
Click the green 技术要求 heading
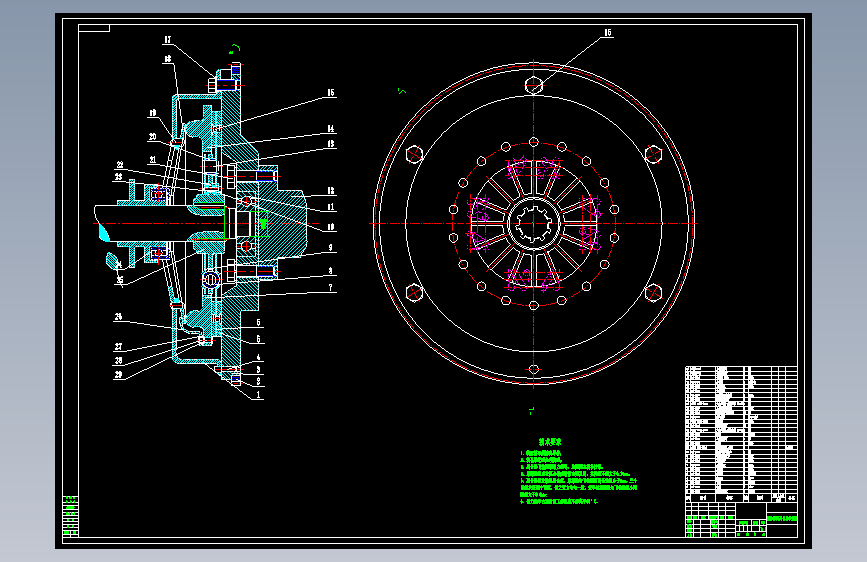coord(550,442)
